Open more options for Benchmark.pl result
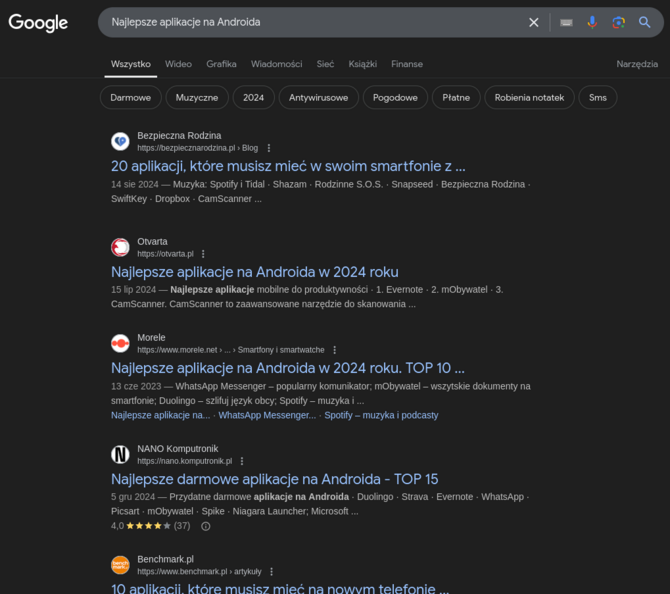670x594 pixels. point(271,572)
